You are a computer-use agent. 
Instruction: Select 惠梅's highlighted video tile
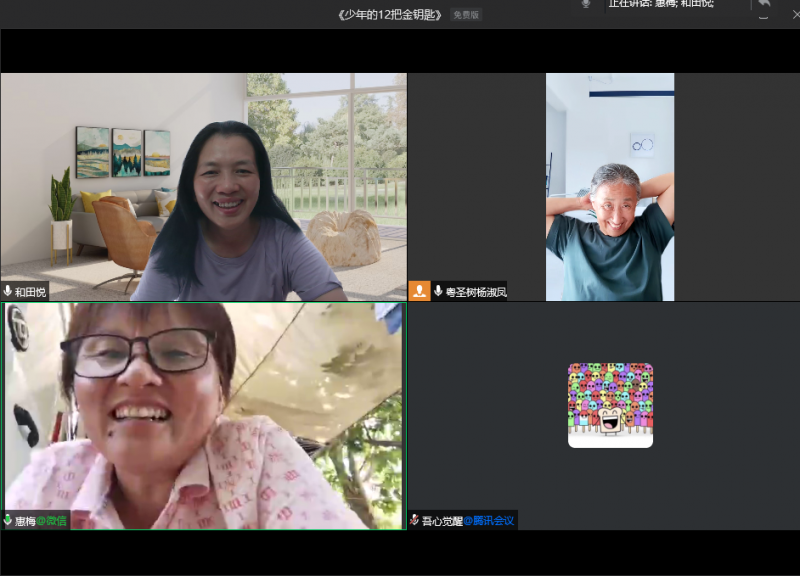tap(203, 415)
